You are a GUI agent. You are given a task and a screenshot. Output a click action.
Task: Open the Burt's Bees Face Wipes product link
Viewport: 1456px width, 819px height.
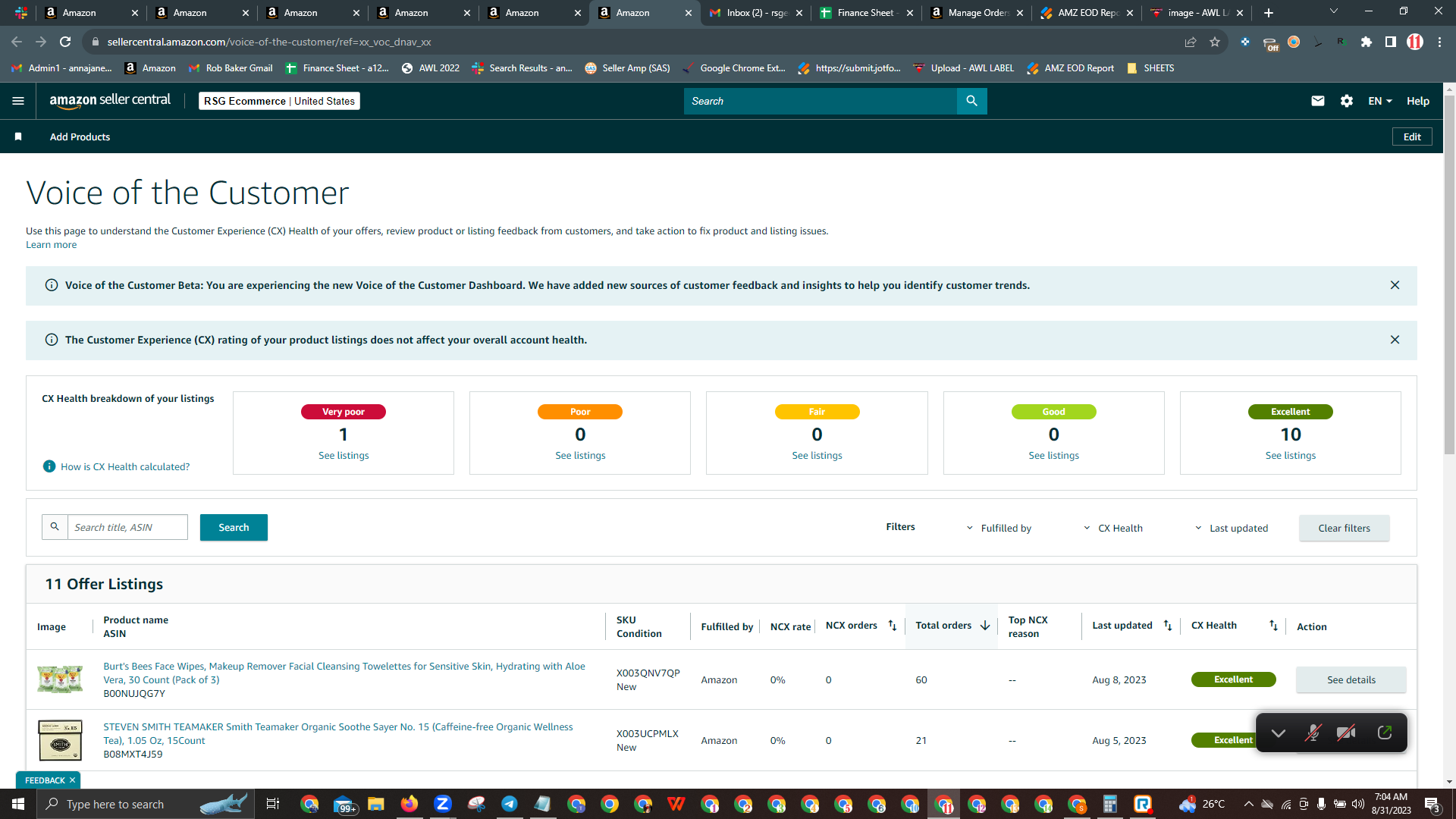tap(344, 673)
